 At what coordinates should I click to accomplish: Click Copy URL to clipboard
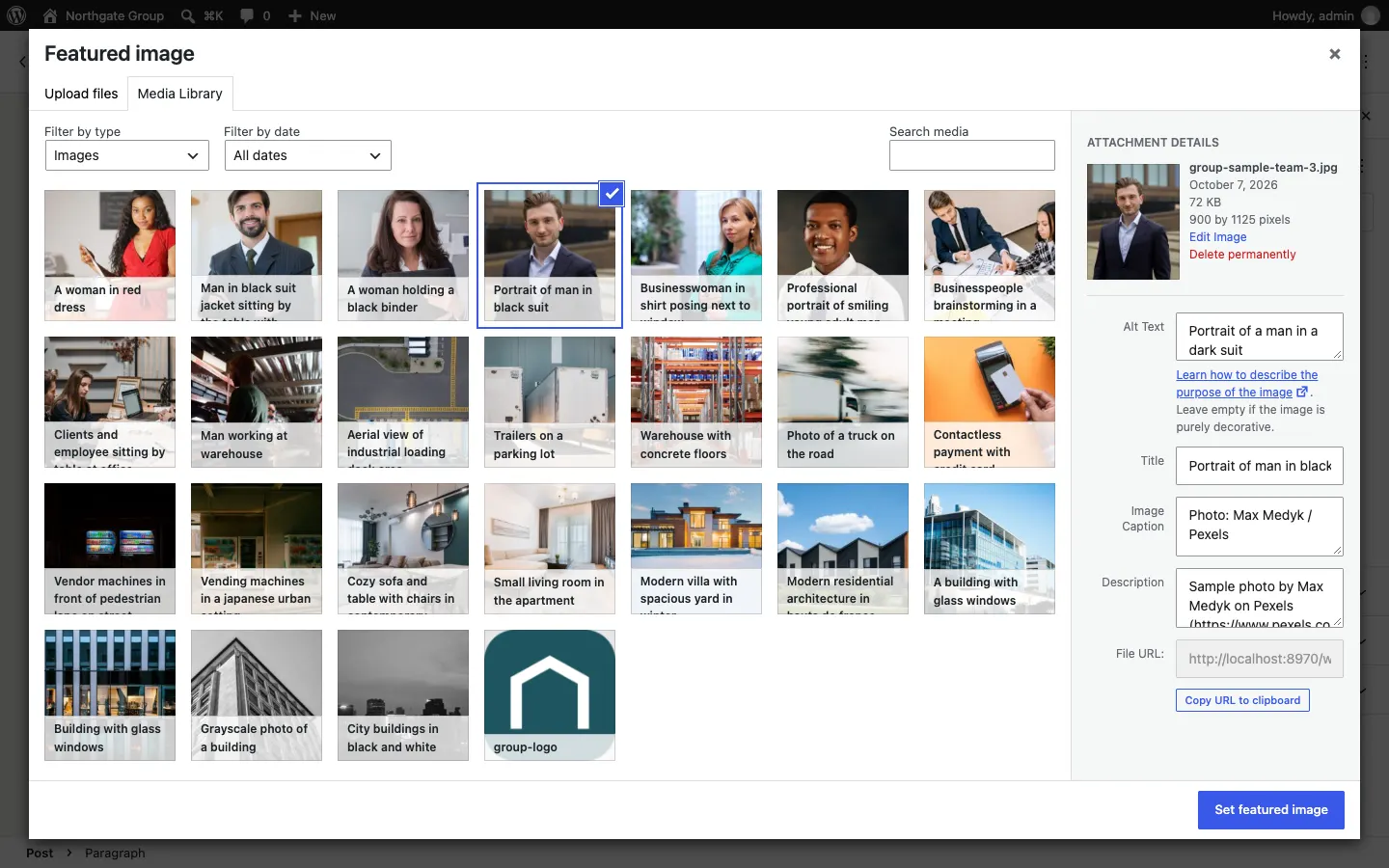pyautogui.click(x=1242, y=700)
